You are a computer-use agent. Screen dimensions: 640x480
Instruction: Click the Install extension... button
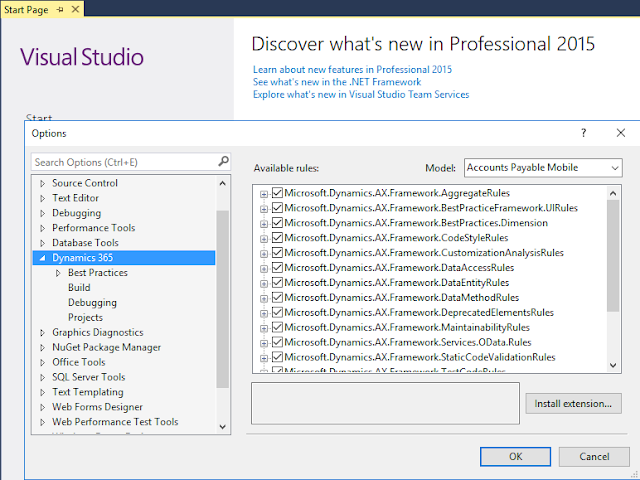click(x=573, y=403)
